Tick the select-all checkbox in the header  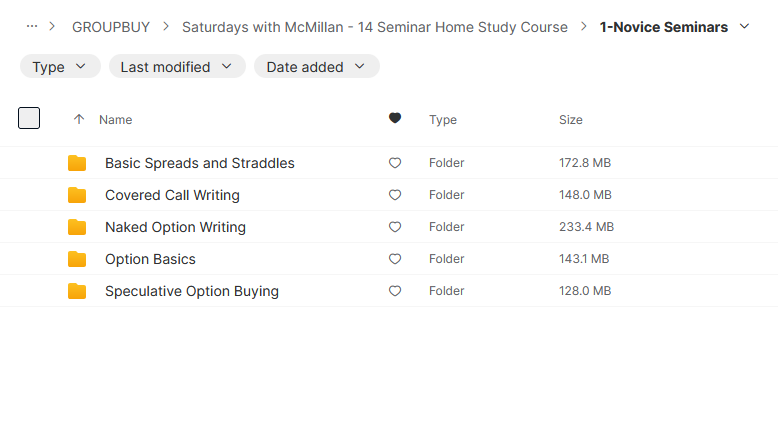(x=29, y=118)
